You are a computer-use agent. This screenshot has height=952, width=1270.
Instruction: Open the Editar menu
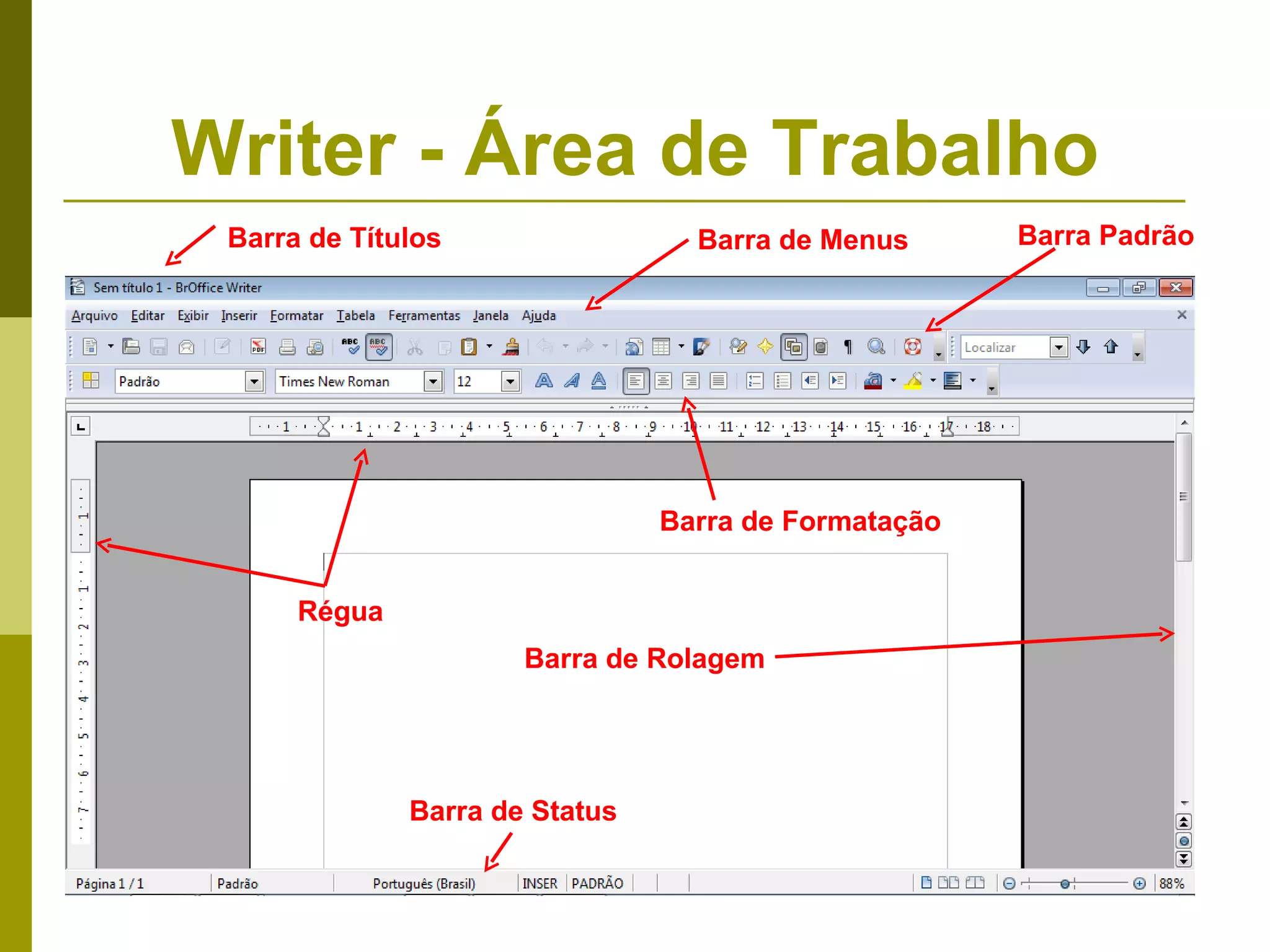(x=148, y=315)
